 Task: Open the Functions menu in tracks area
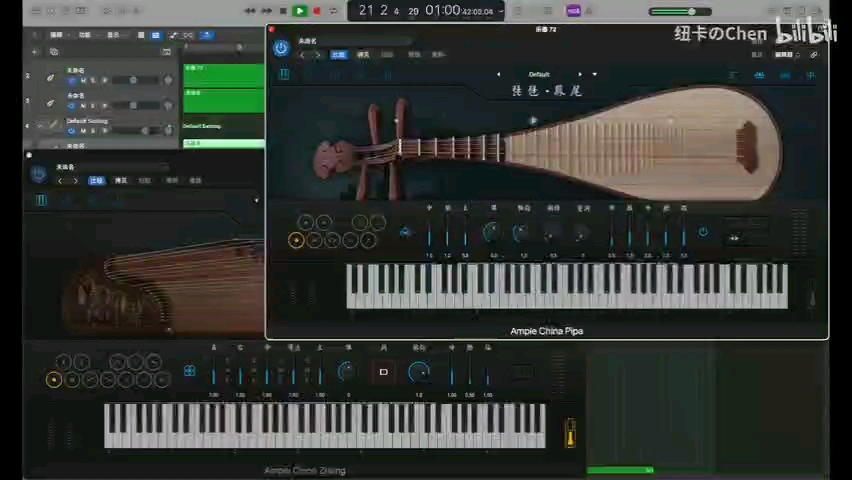click(85, 35)
